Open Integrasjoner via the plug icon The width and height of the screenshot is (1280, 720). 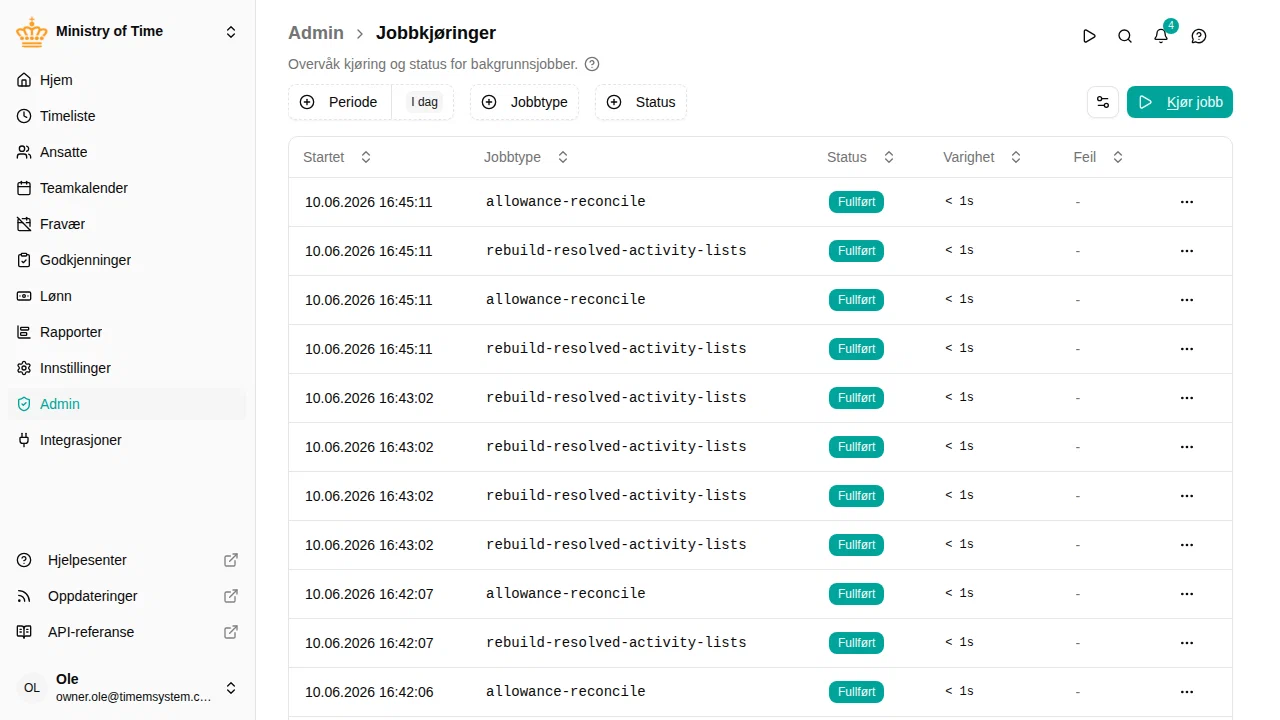(24, 440)
